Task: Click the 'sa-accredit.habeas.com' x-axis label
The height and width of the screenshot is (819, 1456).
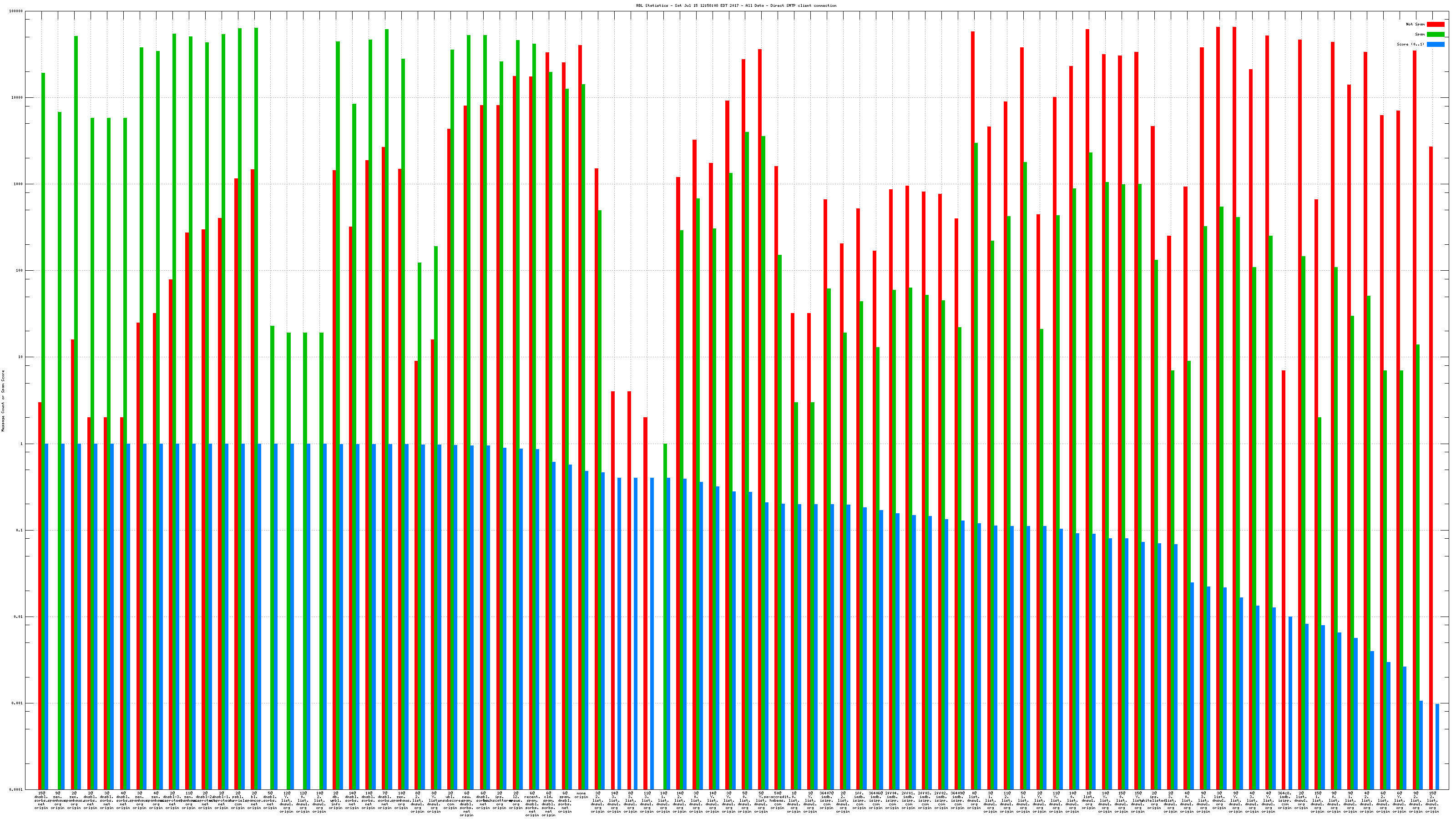Action: (777, 801)
